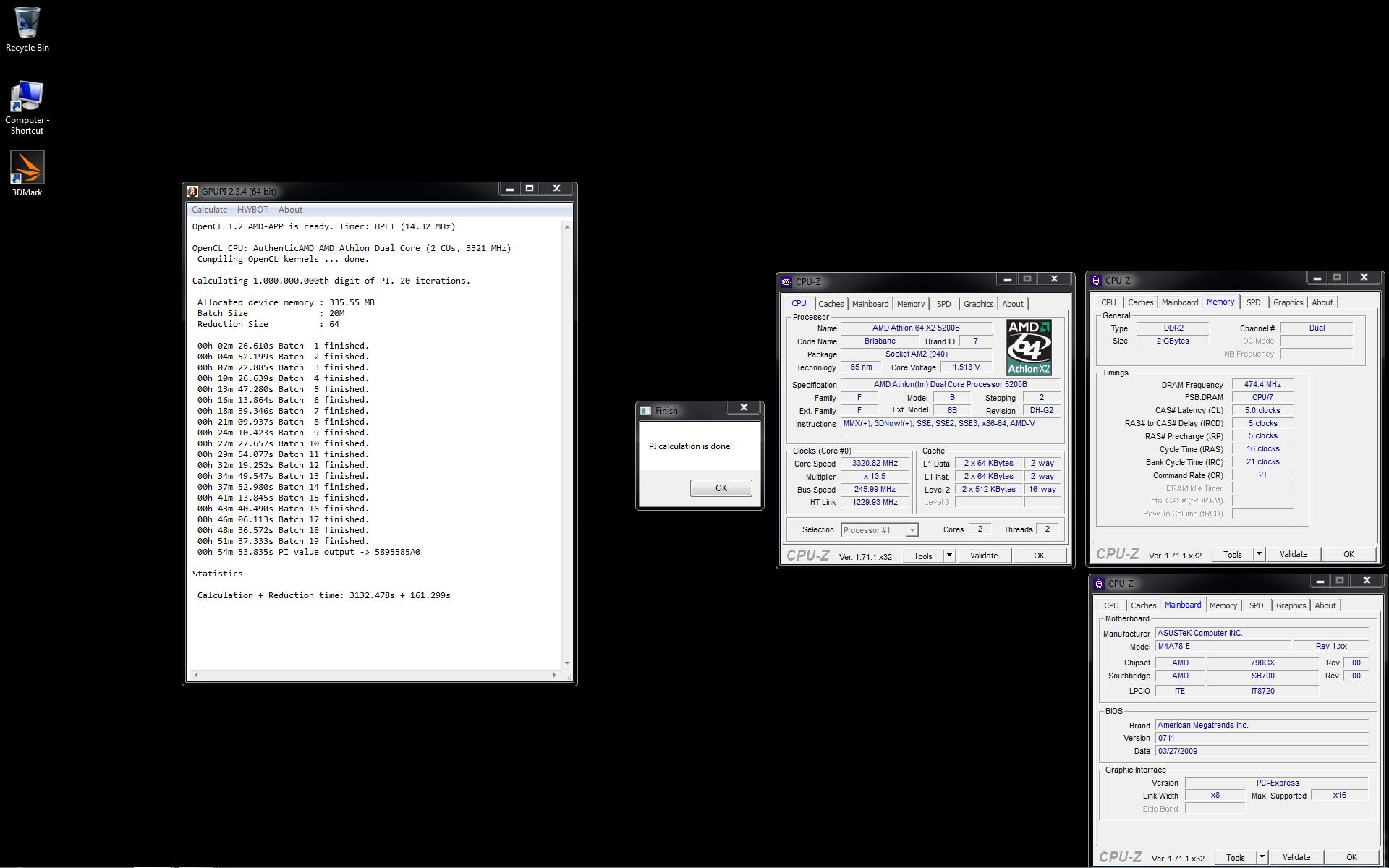Click the Batch 10 finished log line
Viewport: 1389px width, 868px height.
coord(283,443)
